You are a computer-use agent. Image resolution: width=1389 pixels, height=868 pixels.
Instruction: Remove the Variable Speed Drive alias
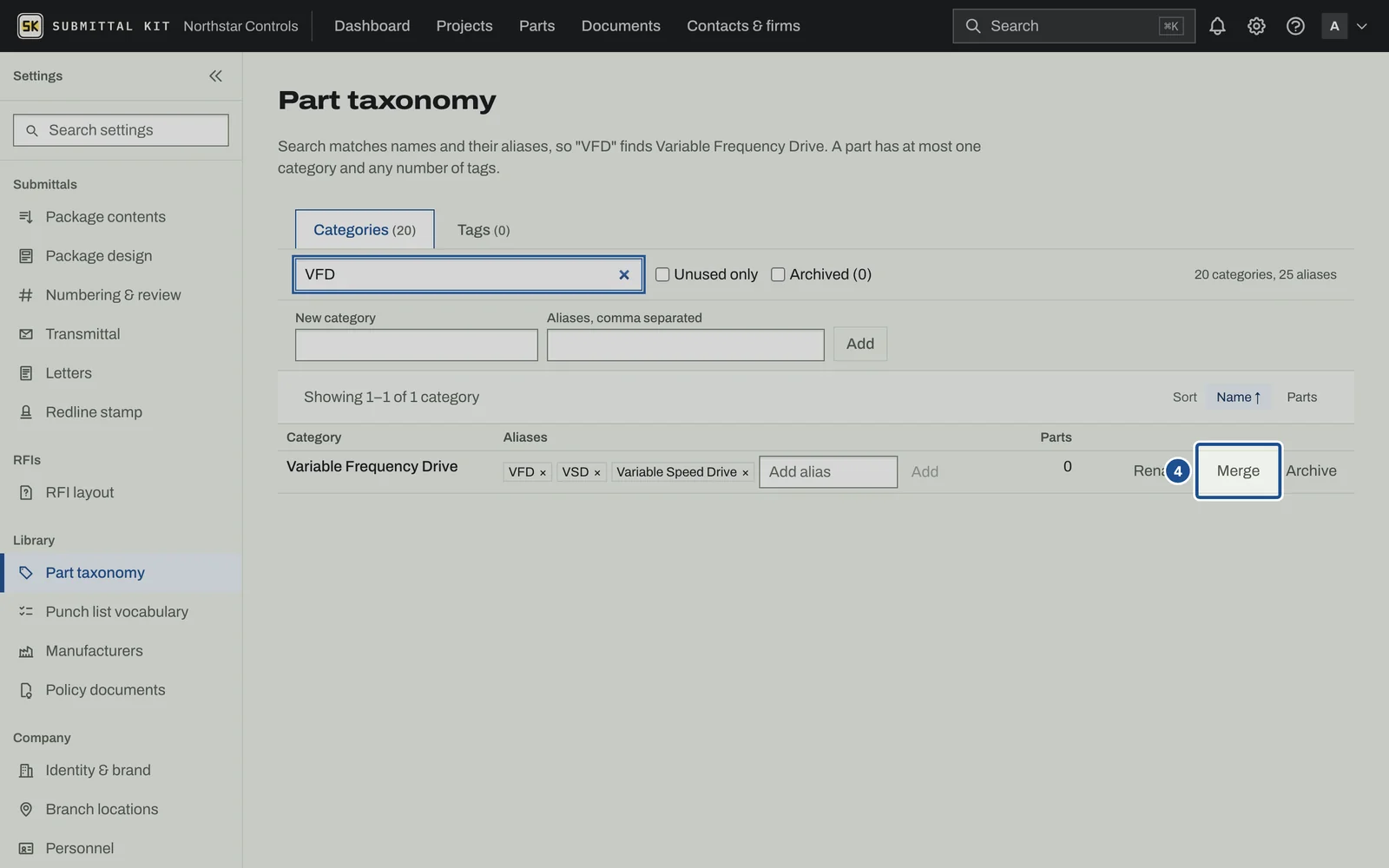pyautogui.click(x=745, y=472)
